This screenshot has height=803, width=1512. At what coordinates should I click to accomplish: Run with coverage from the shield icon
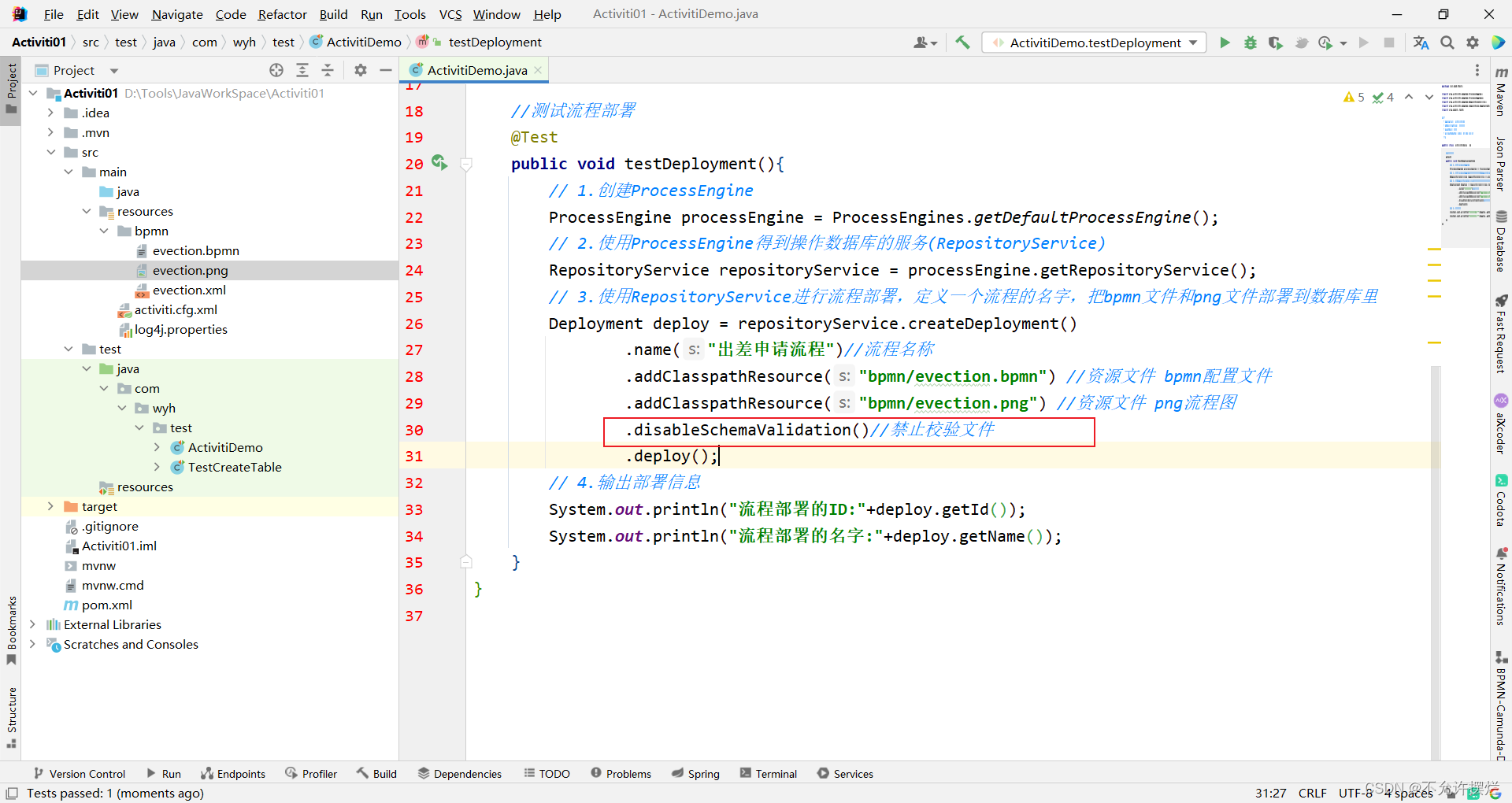[x=1275, y=43]
